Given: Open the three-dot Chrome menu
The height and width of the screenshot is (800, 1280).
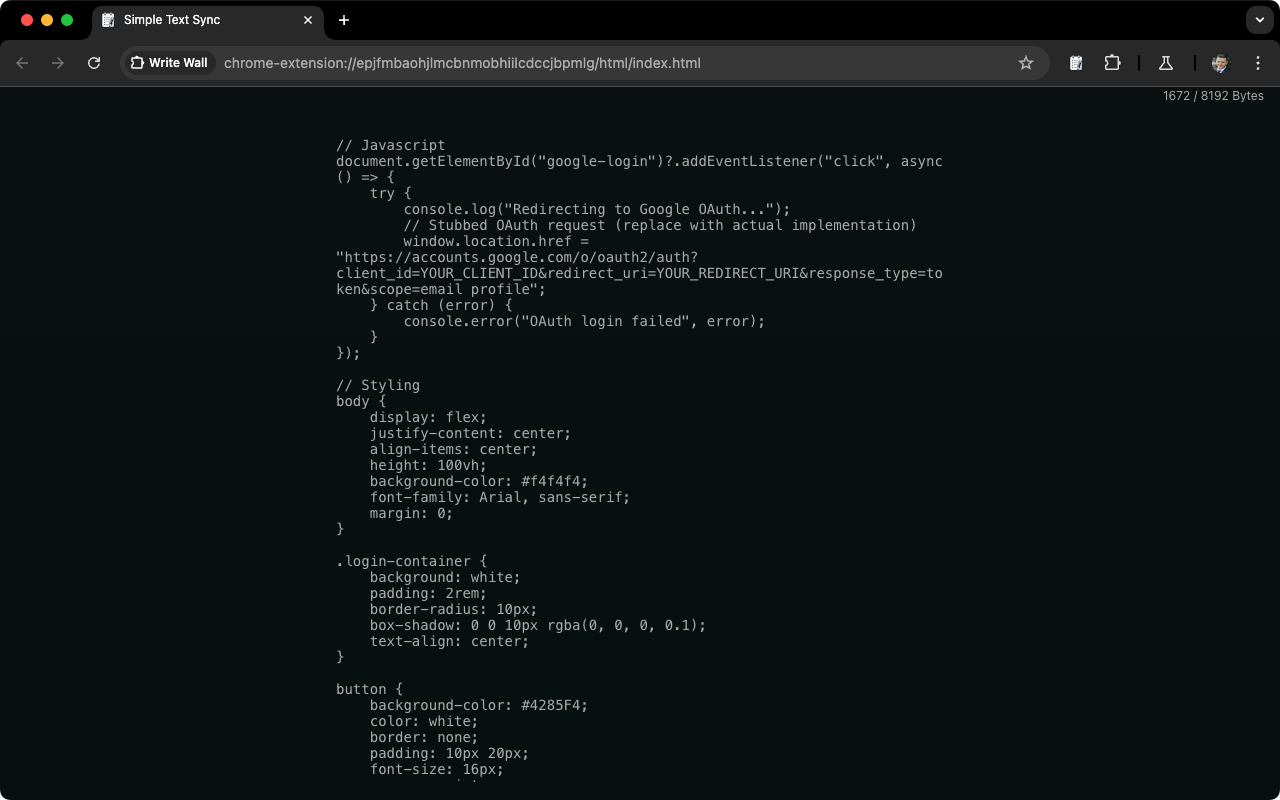Looking at the screenshot, I should pyautogui.click(x=1258, y=62).
